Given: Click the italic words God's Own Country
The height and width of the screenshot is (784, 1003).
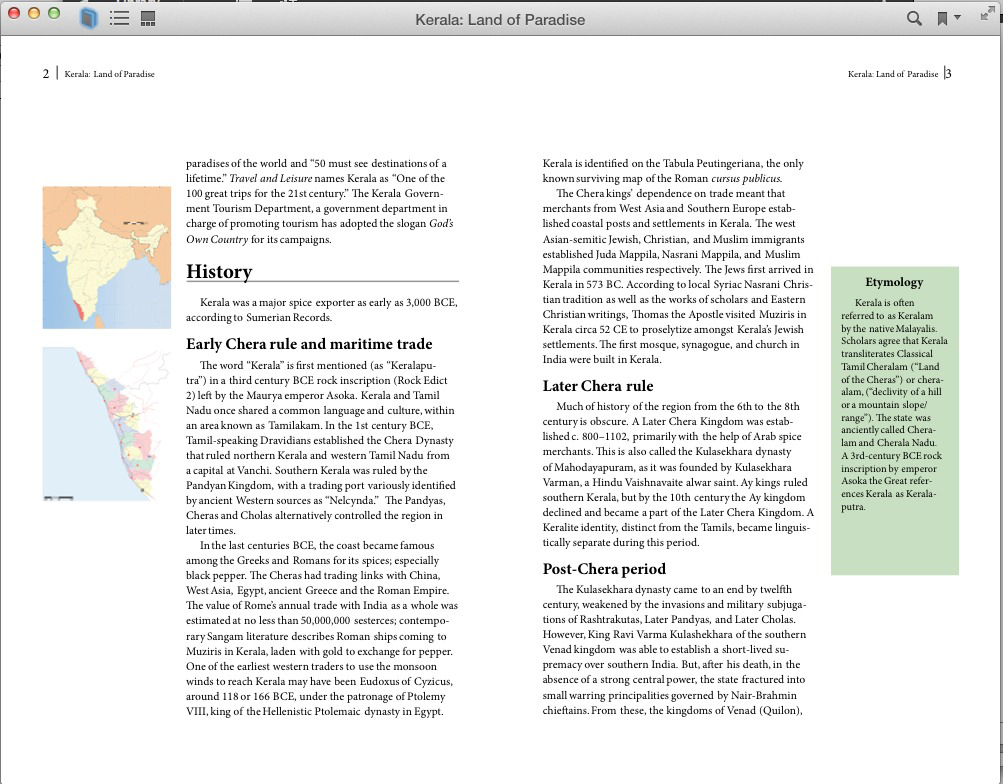Looking at the screenshot, I should (x=319, y=231).
